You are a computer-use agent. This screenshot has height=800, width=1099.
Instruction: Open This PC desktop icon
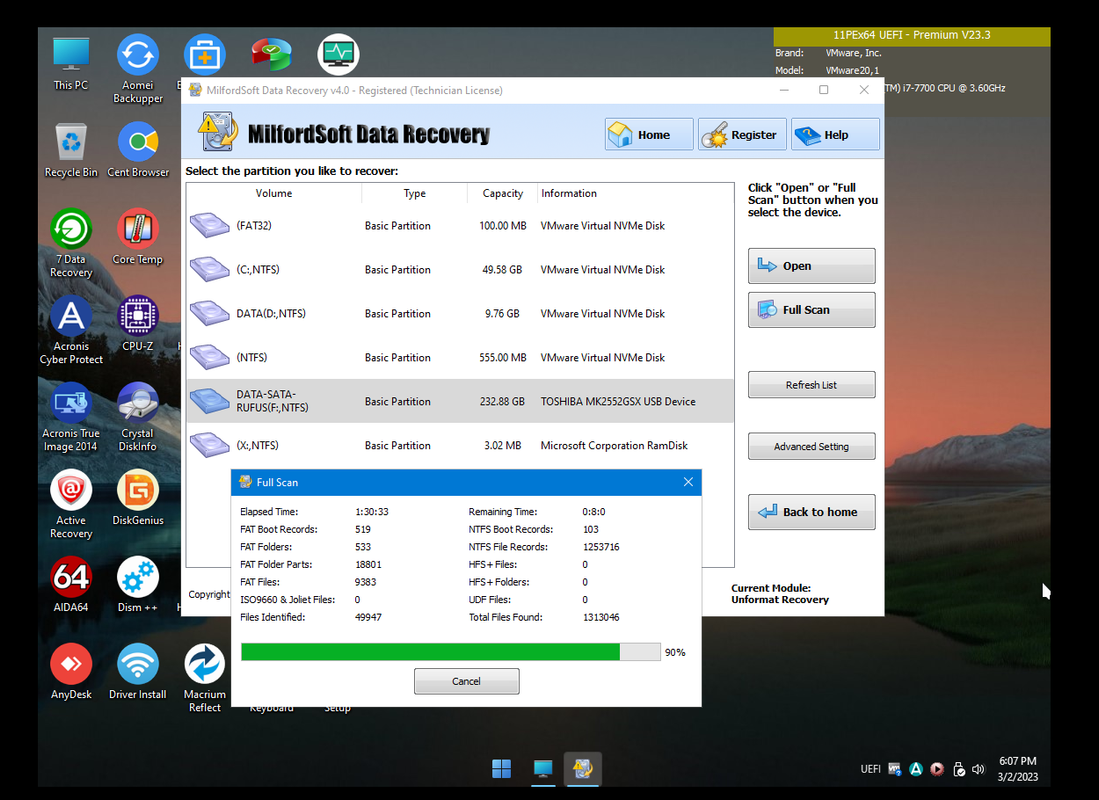[x=71, y=64]
